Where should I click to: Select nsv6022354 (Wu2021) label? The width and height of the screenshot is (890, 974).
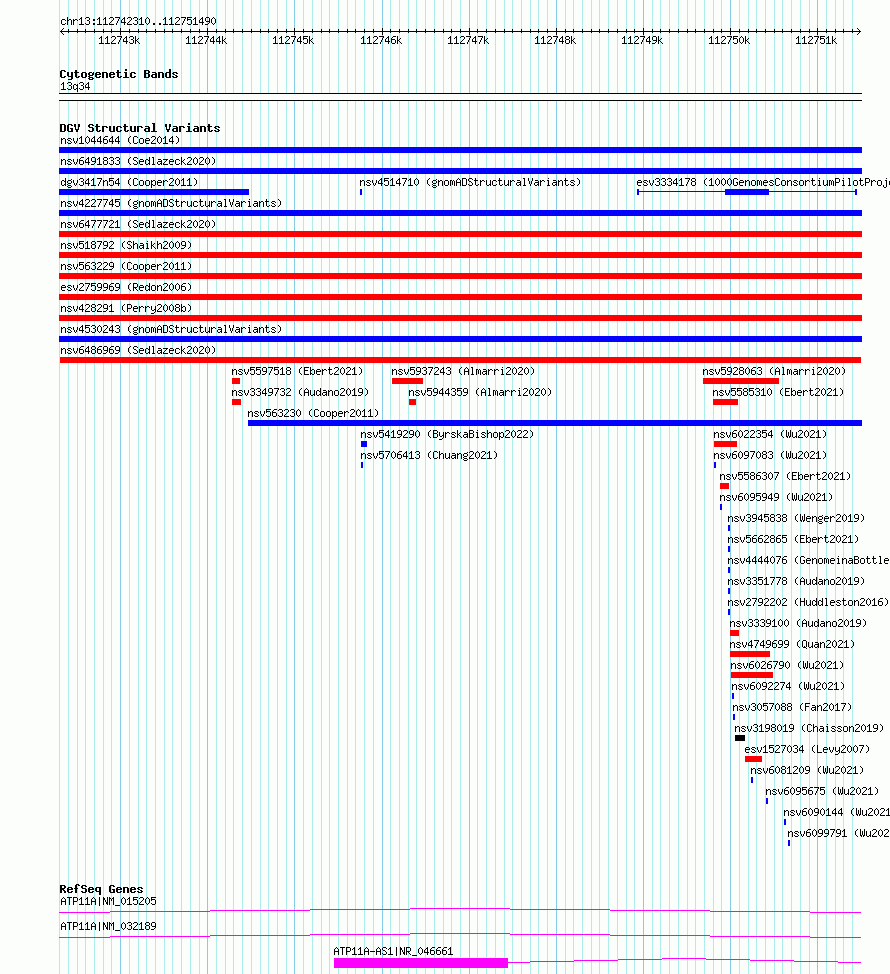pyautogui.click(x=770, y=434)
